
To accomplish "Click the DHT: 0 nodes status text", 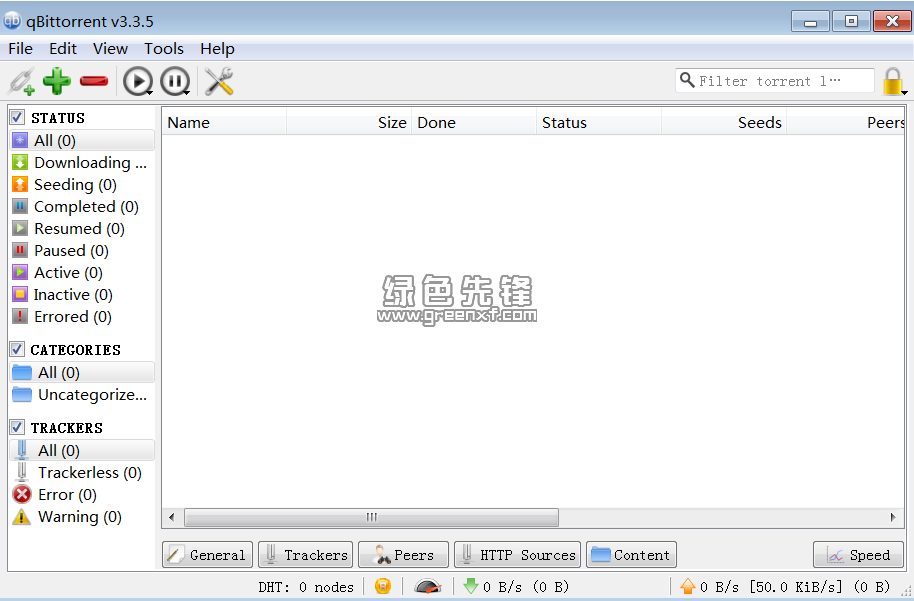I will 306,587.
